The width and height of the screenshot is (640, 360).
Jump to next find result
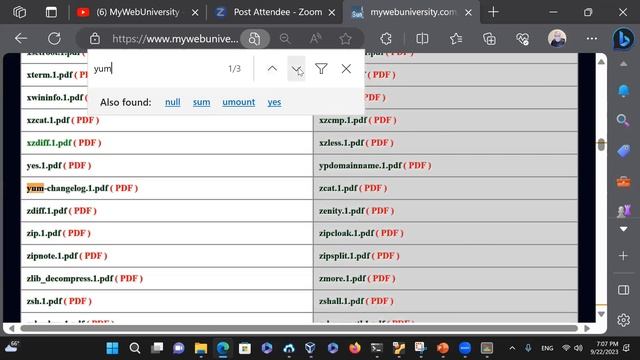point(296,69)
